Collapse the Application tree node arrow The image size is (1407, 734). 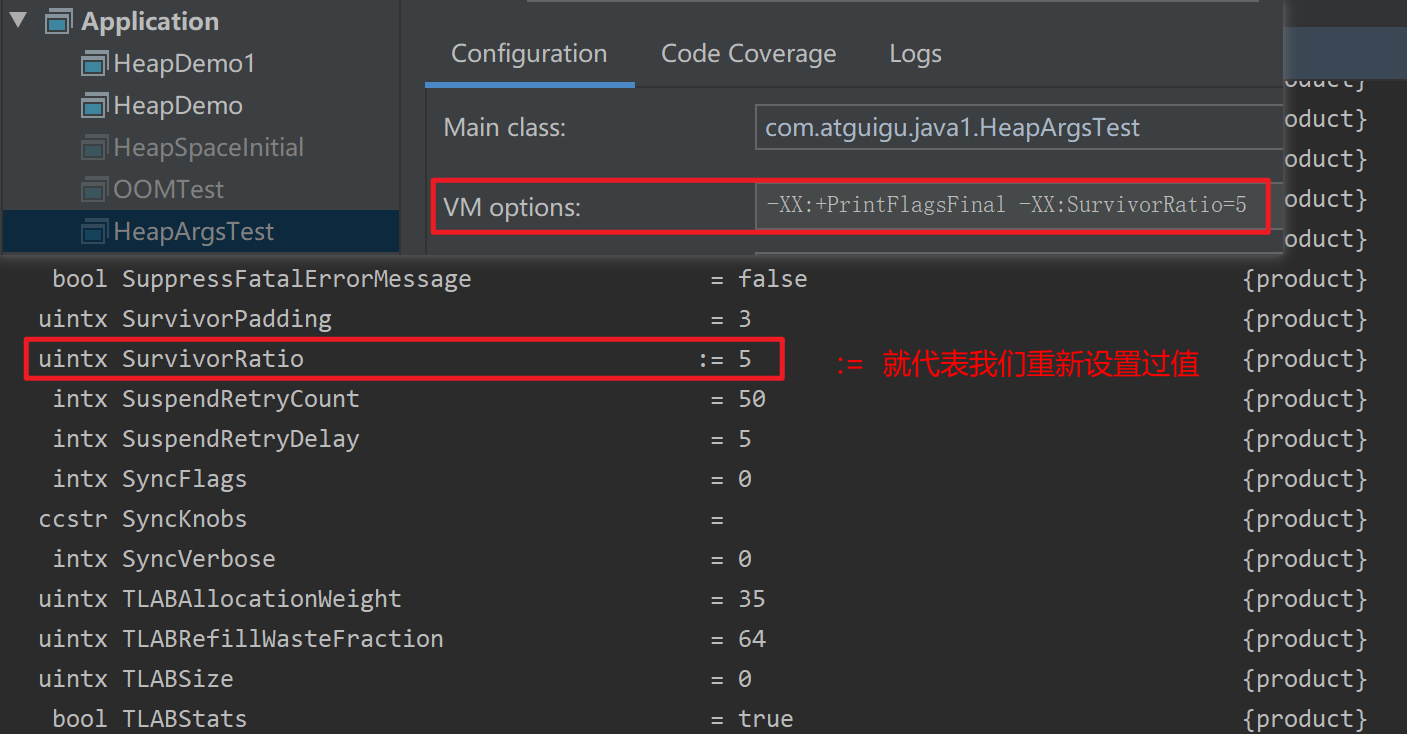[x=18, y=21]
